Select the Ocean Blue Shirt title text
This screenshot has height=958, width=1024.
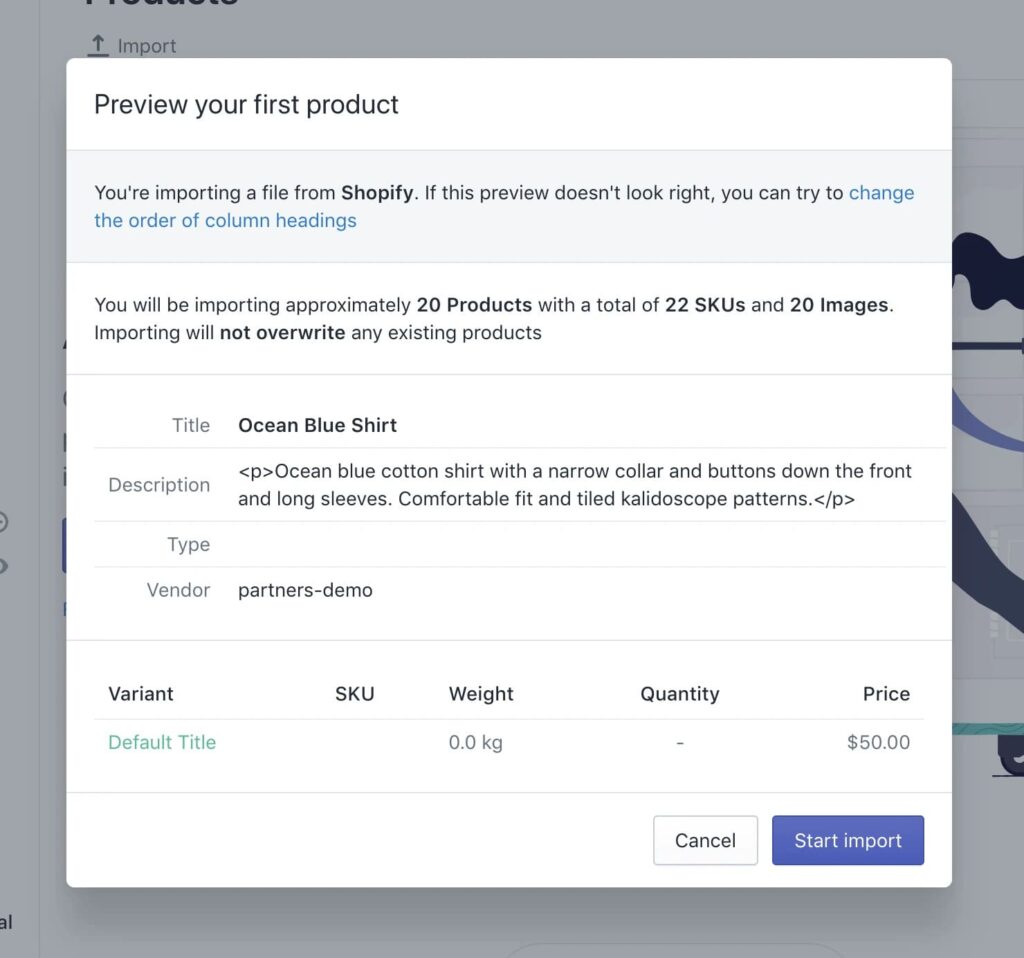(317, 425)
